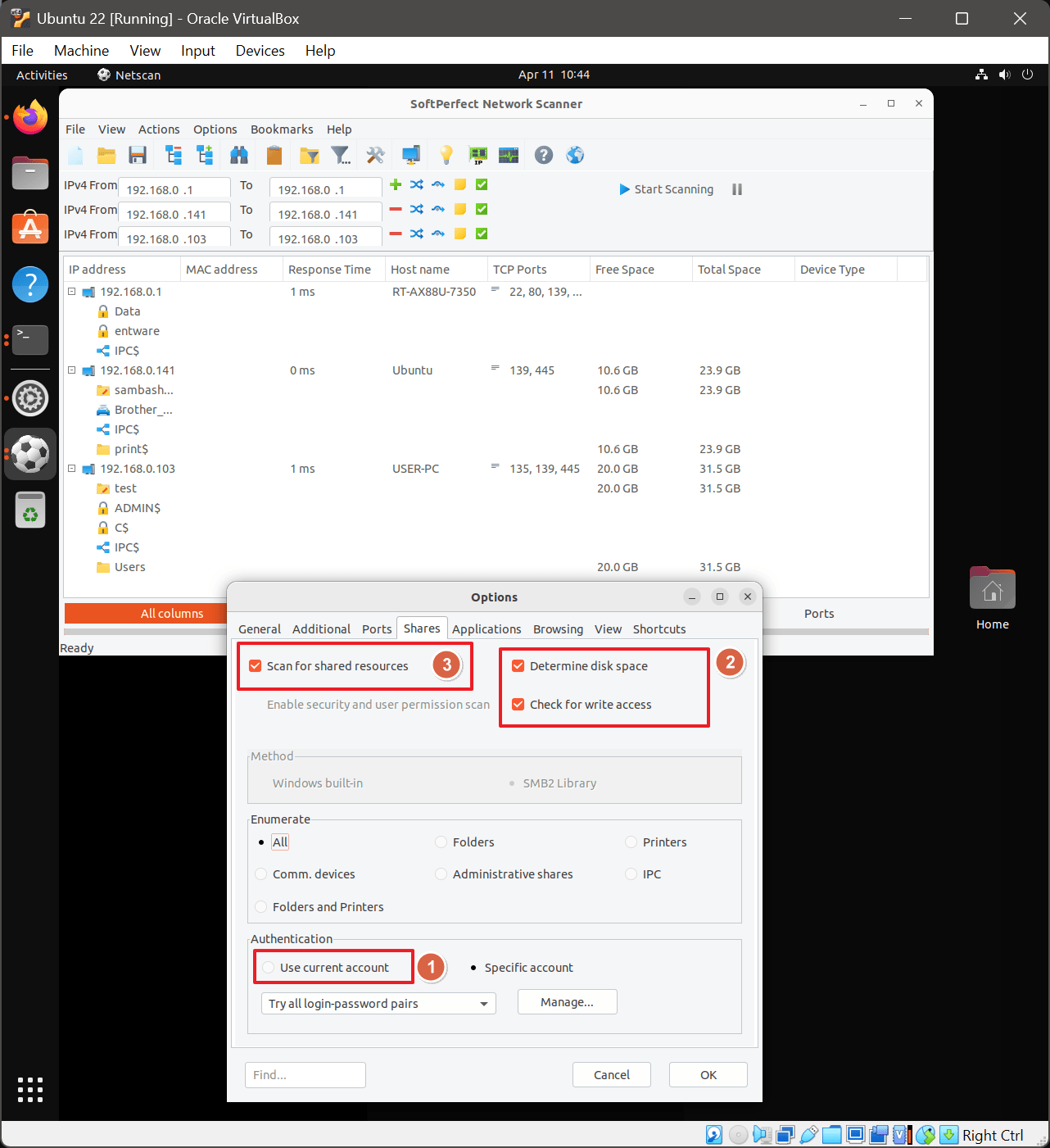Click the Find... input field
The height and width of the screenshot is (1148, 1050).
click(x=305, y=1075)
